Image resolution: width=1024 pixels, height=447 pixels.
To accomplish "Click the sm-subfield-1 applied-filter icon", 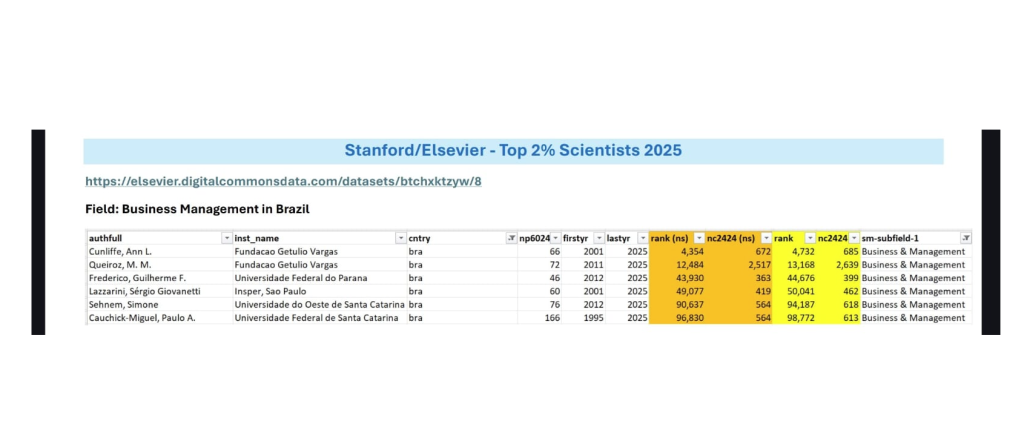I will (x=965, y=238).
